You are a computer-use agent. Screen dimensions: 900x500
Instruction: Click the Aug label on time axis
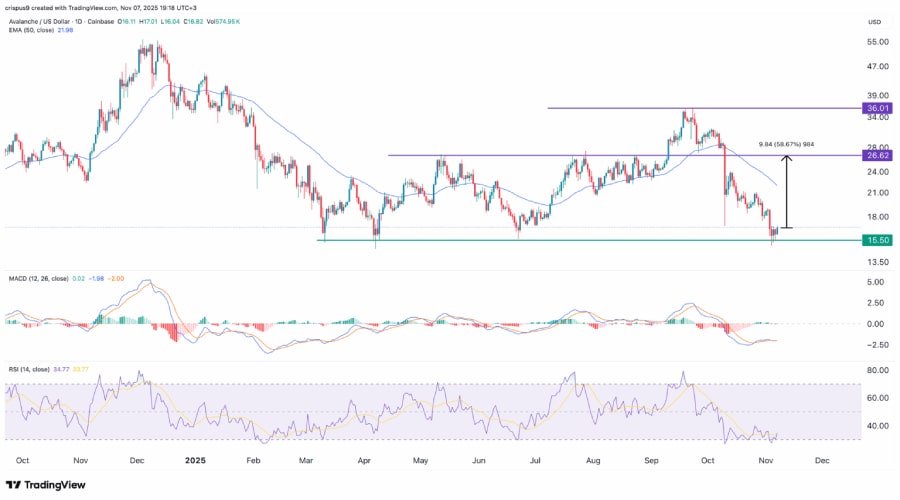tap(593, 460)
